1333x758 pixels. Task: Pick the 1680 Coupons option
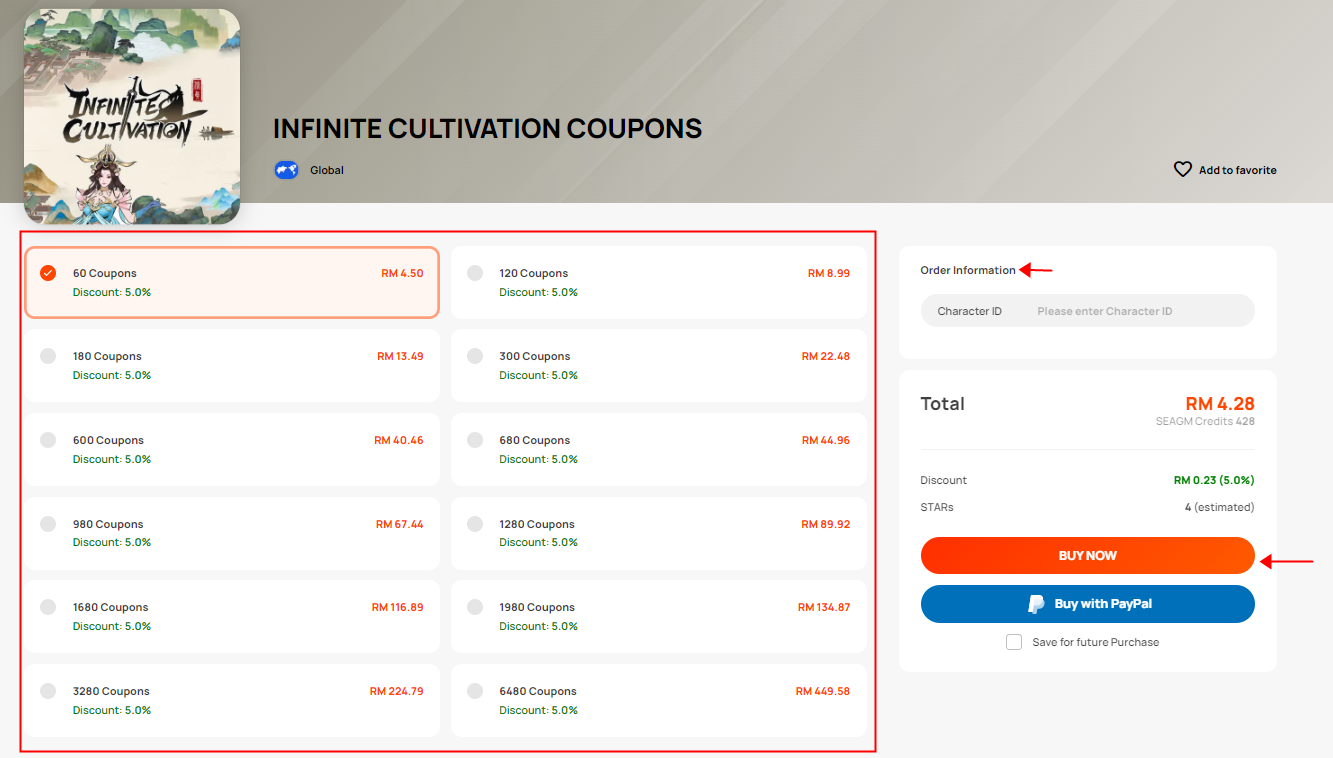(232, 617)
